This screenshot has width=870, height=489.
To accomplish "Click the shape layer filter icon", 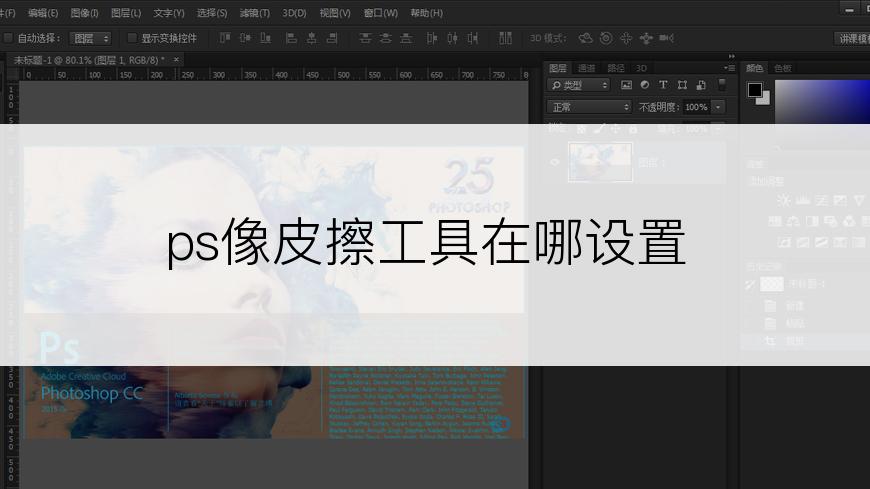I will pos(682,86).
